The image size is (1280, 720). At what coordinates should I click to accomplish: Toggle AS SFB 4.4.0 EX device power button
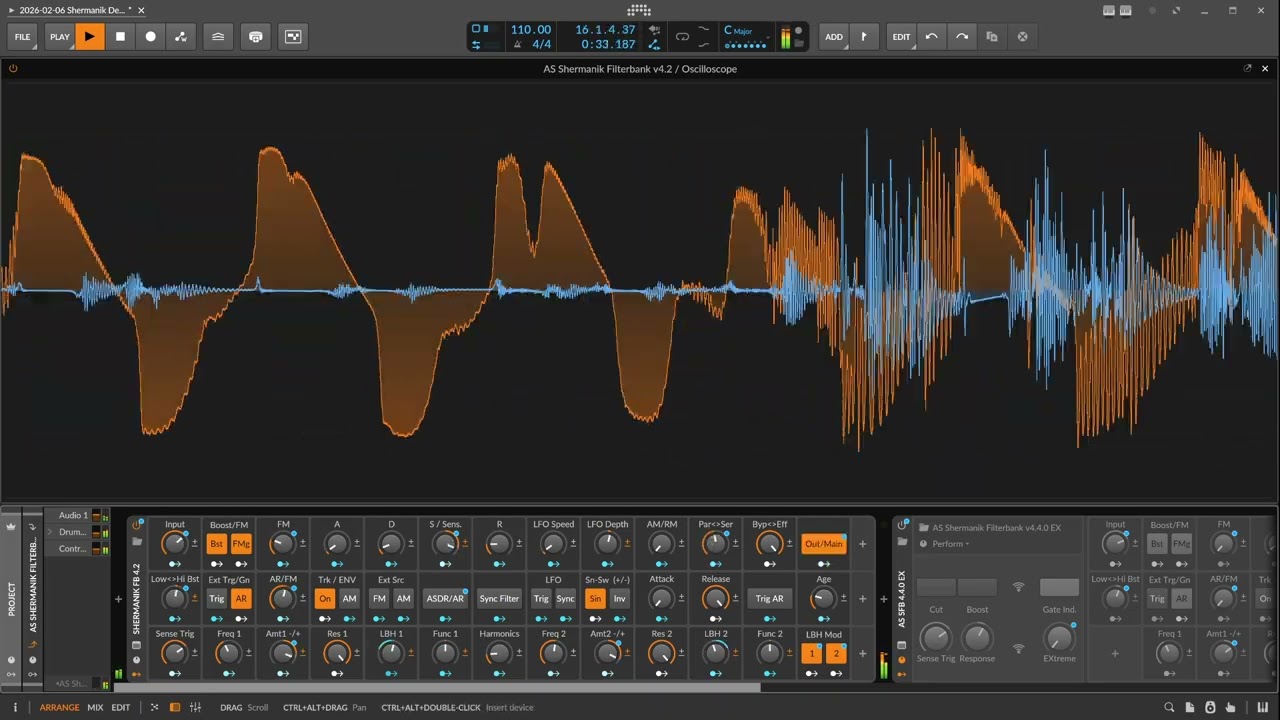click(x=902, y=525)
